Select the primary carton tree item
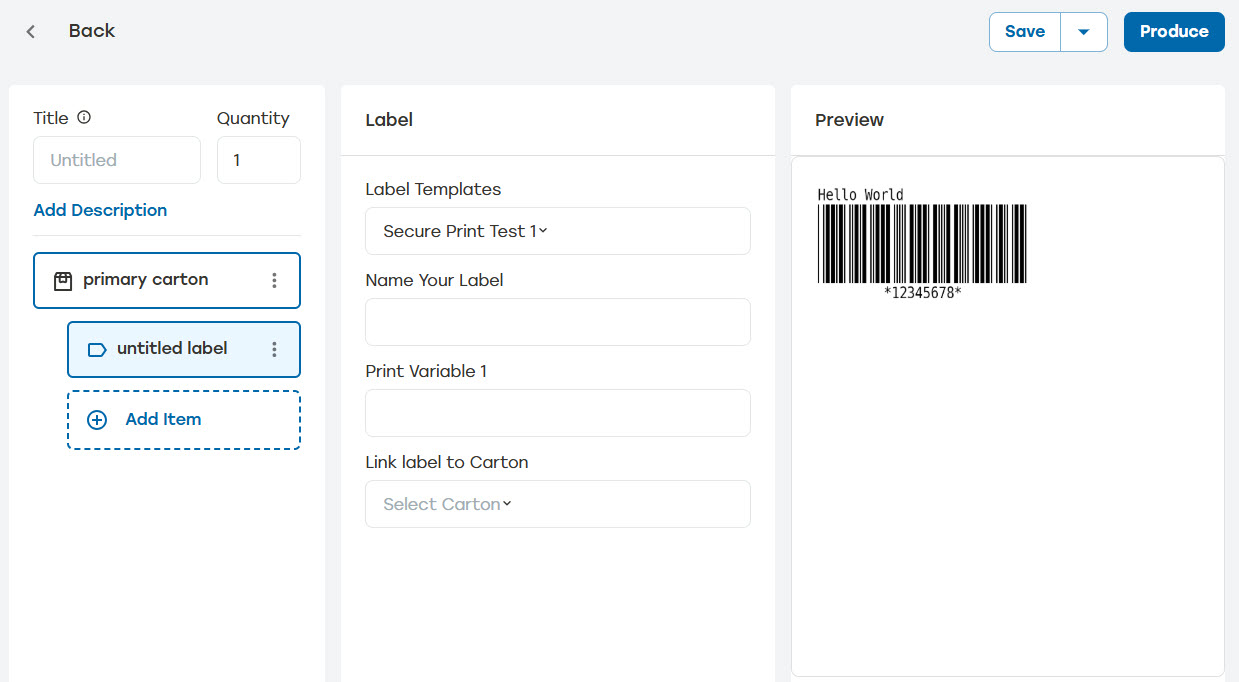1239x682 pixels. pos(167,280)
